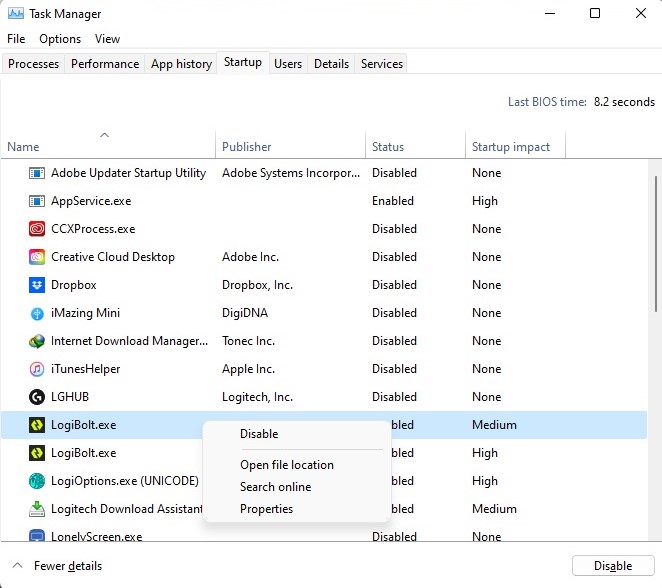Switch to the Performance tab
The width and height of the screenshot is (662, 588).
point(105,64)
